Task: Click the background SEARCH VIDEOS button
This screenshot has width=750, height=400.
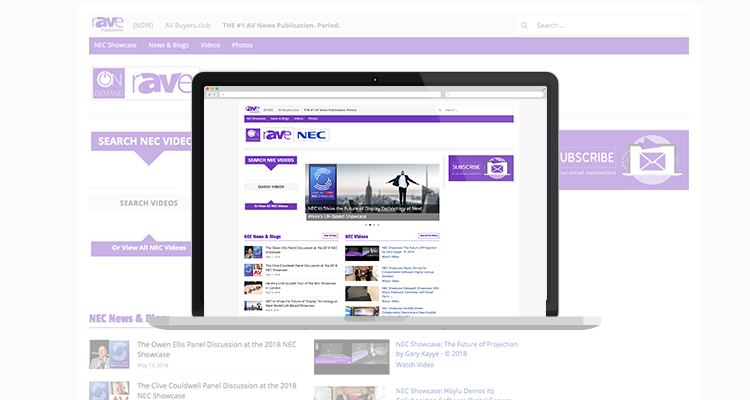Action: pos(141,203)
